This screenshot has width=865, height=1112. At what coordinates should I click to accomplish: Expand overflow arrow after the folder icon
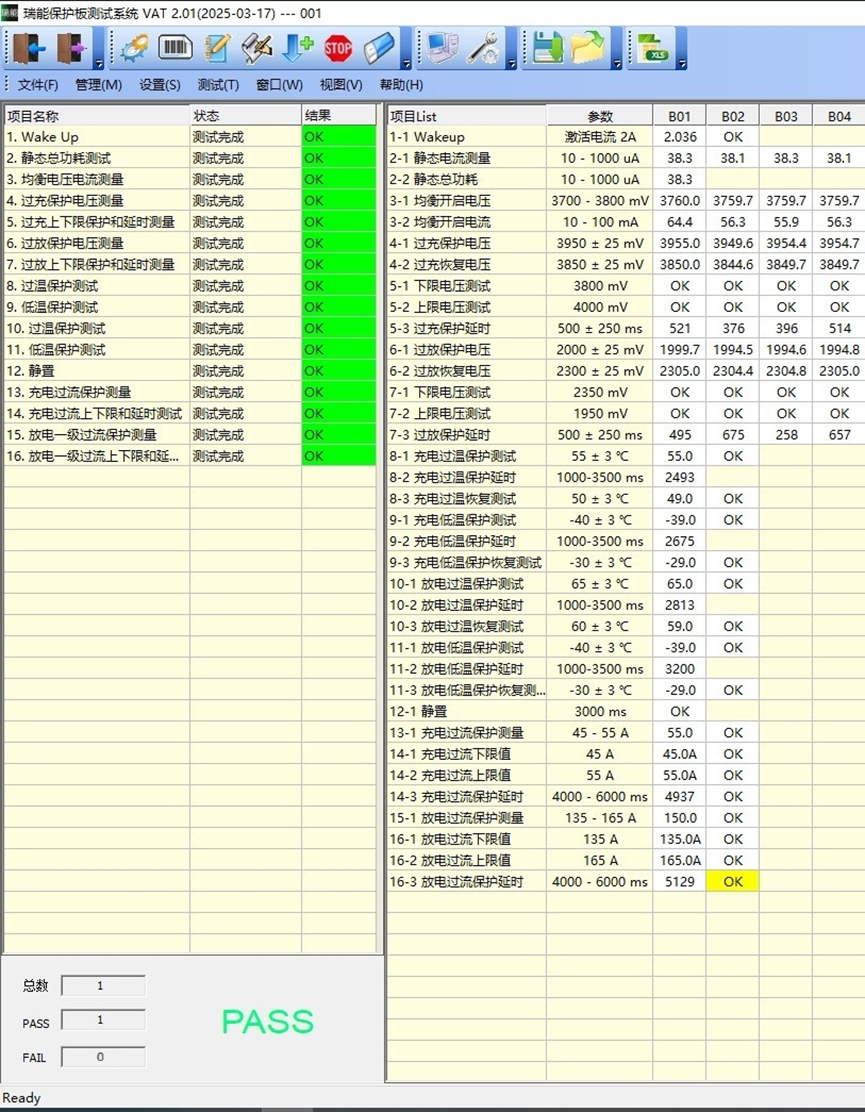coord(617,64)
